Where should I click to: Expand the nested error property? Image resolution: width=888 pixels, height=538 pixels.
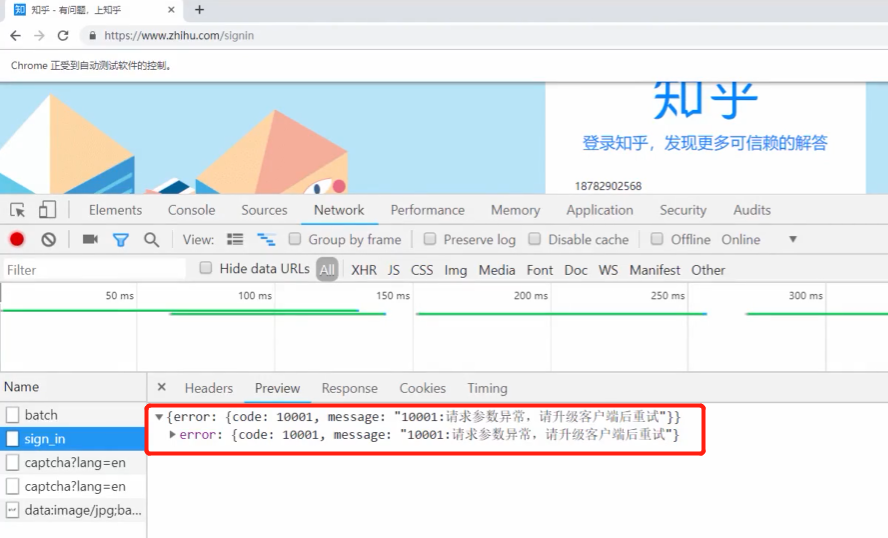(173, 434)
